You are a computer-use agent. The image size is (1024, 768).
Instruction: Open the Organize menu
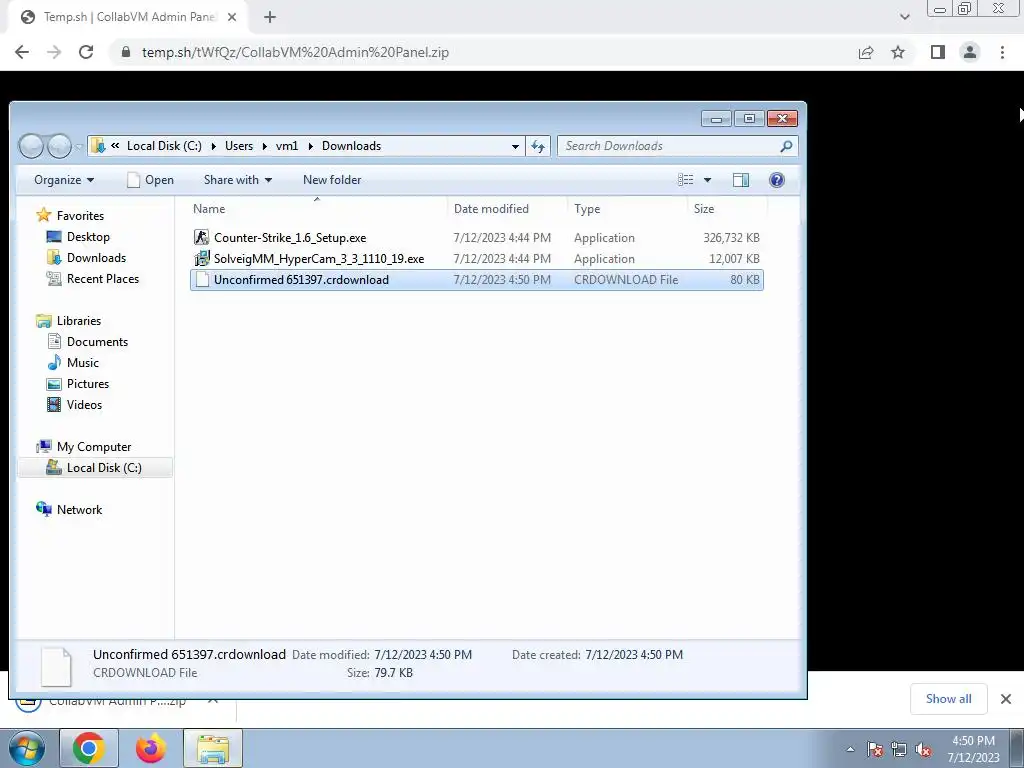coord(63,180)
